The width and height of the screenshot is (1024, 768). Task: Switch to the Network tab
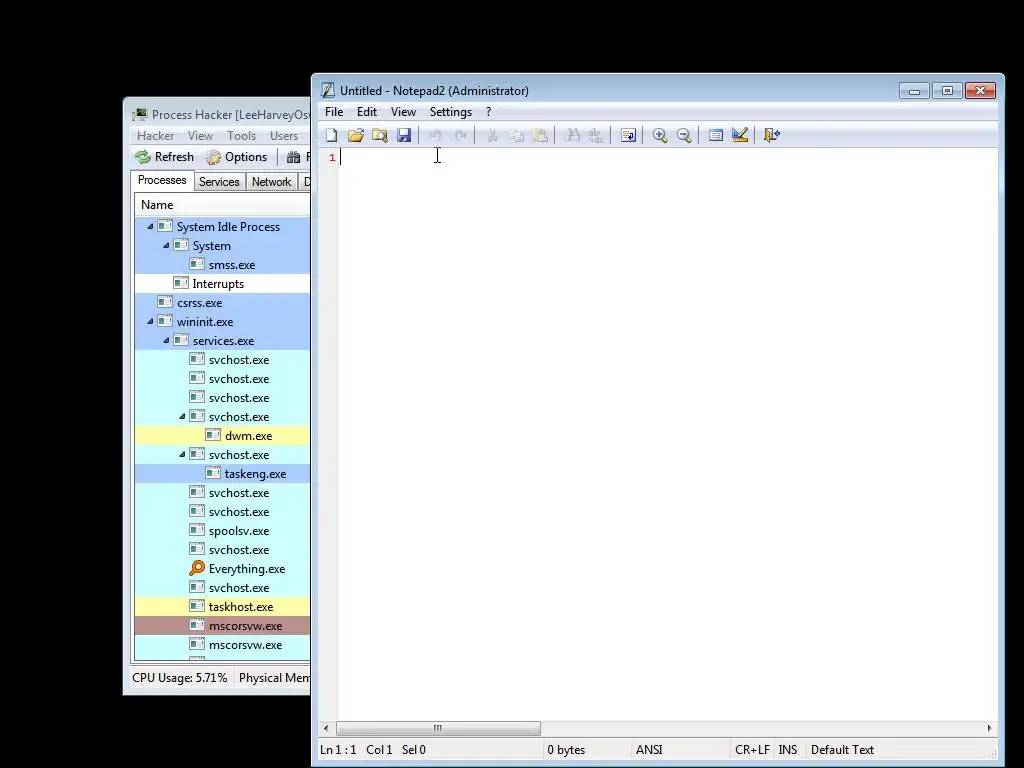point(271,182)
